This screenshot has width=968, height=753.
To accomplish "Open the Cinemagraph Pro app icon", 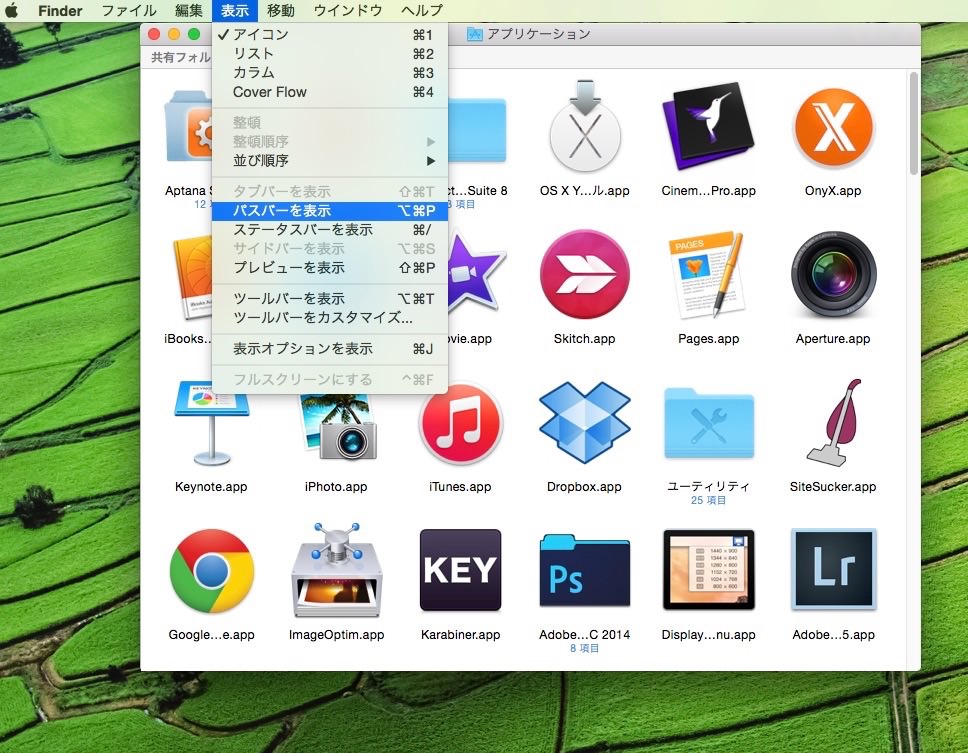I will pos(708,127).
